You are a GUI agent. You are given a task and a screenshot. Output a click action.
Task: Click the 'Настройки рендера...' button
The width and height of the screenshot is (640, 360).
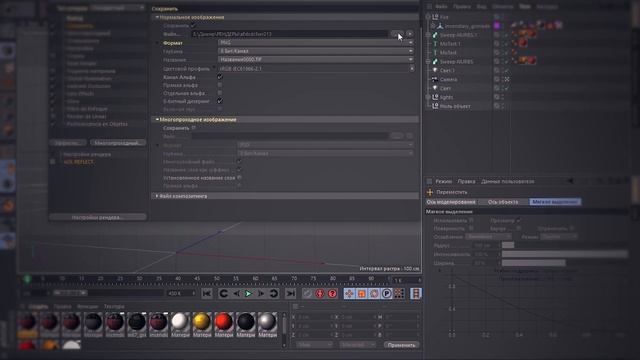(x=98, y=217)
